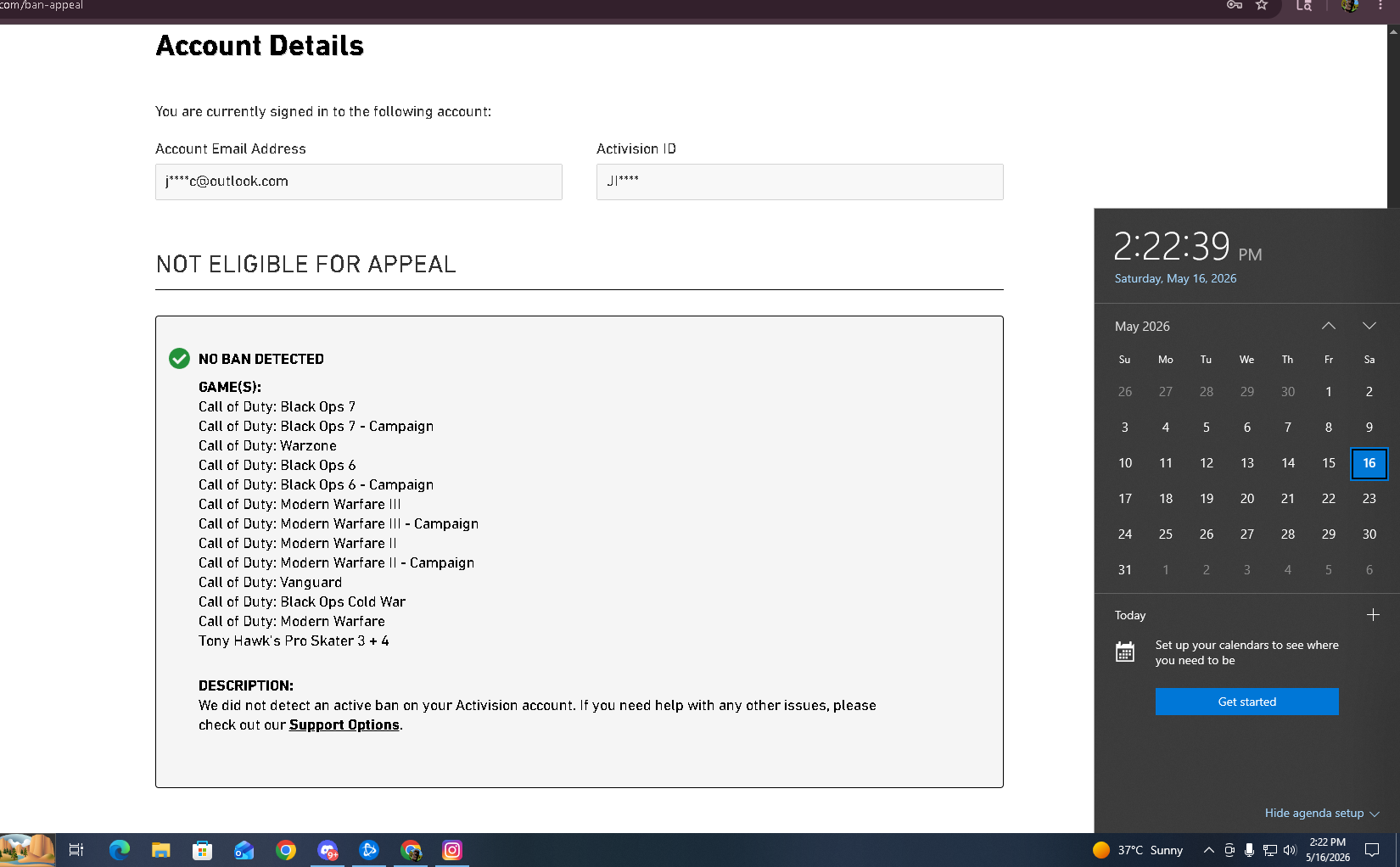Switch to Chrome window with profile badge
1400x867 pixels.
point(412,850)
